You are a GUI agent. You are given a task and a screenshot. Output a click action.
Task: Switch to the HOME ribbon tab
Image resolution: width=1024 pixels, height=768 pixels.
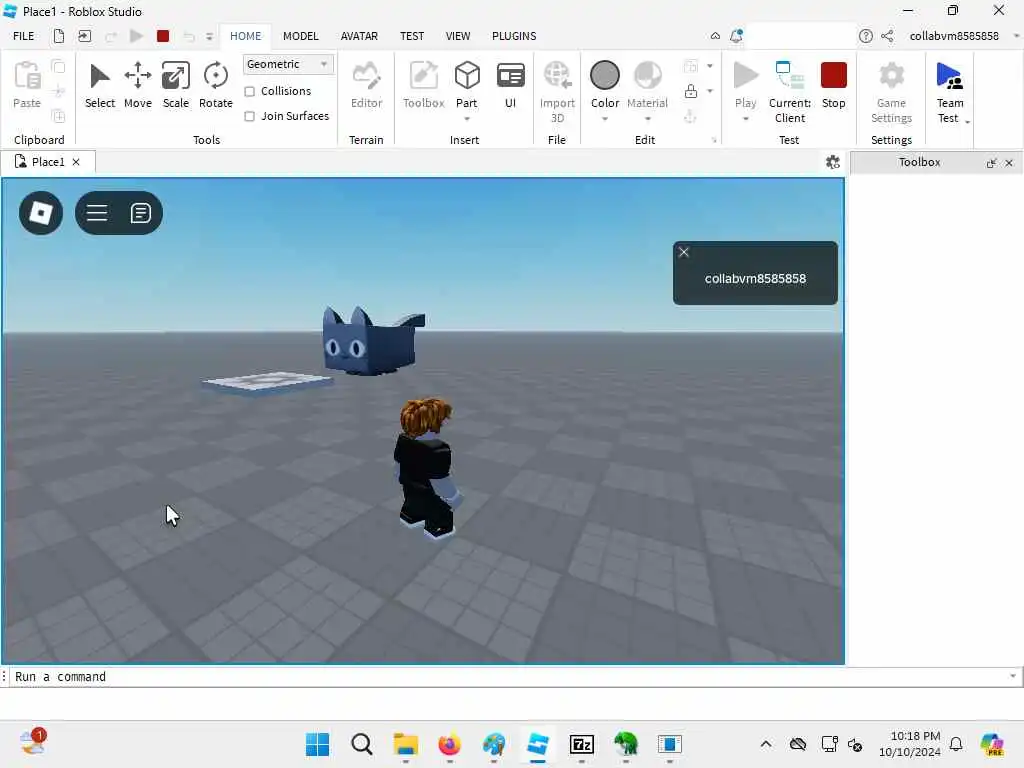click(x=246, y=36)
